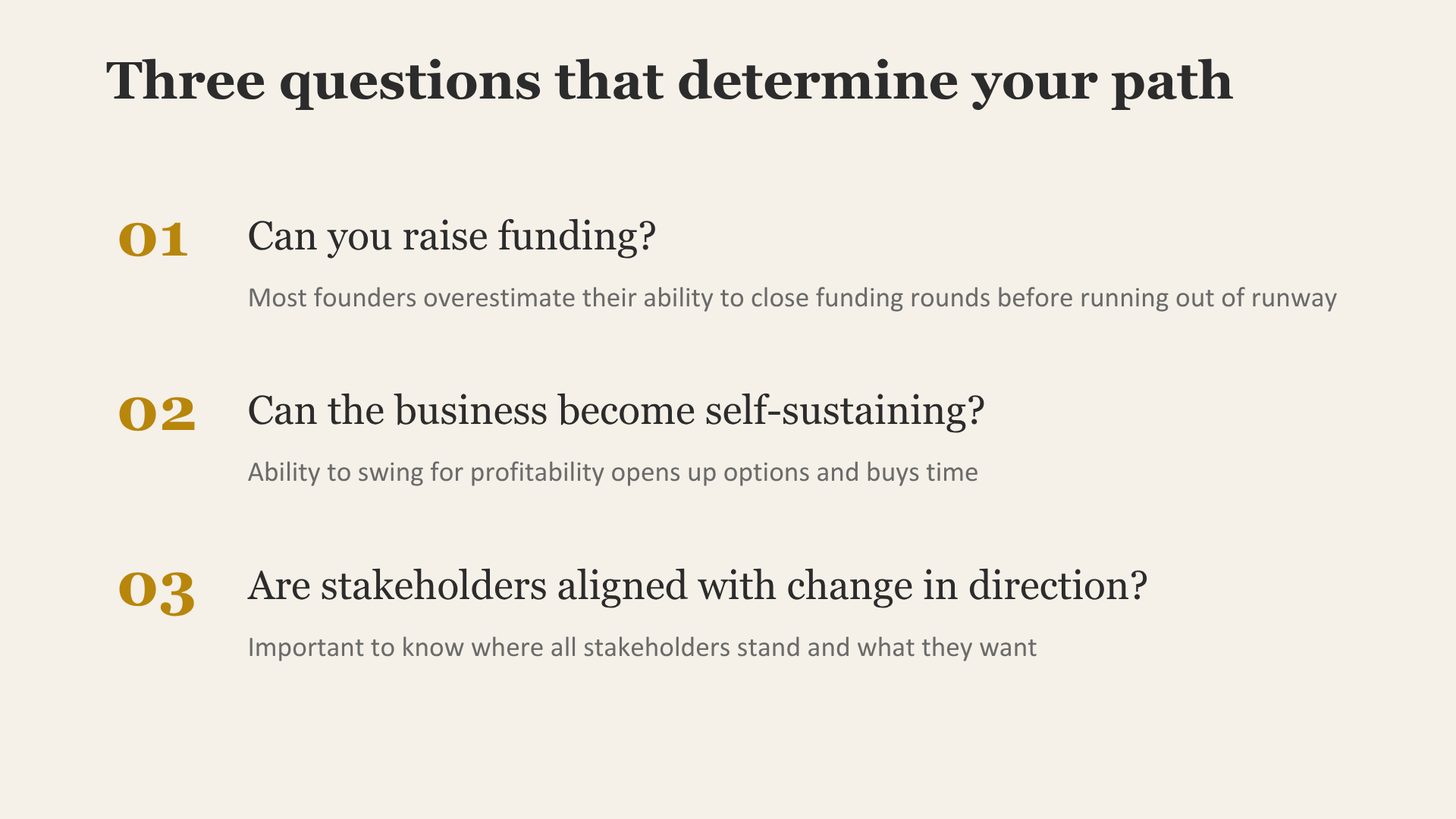Click the word 'questions' in the title

point(410,83)
